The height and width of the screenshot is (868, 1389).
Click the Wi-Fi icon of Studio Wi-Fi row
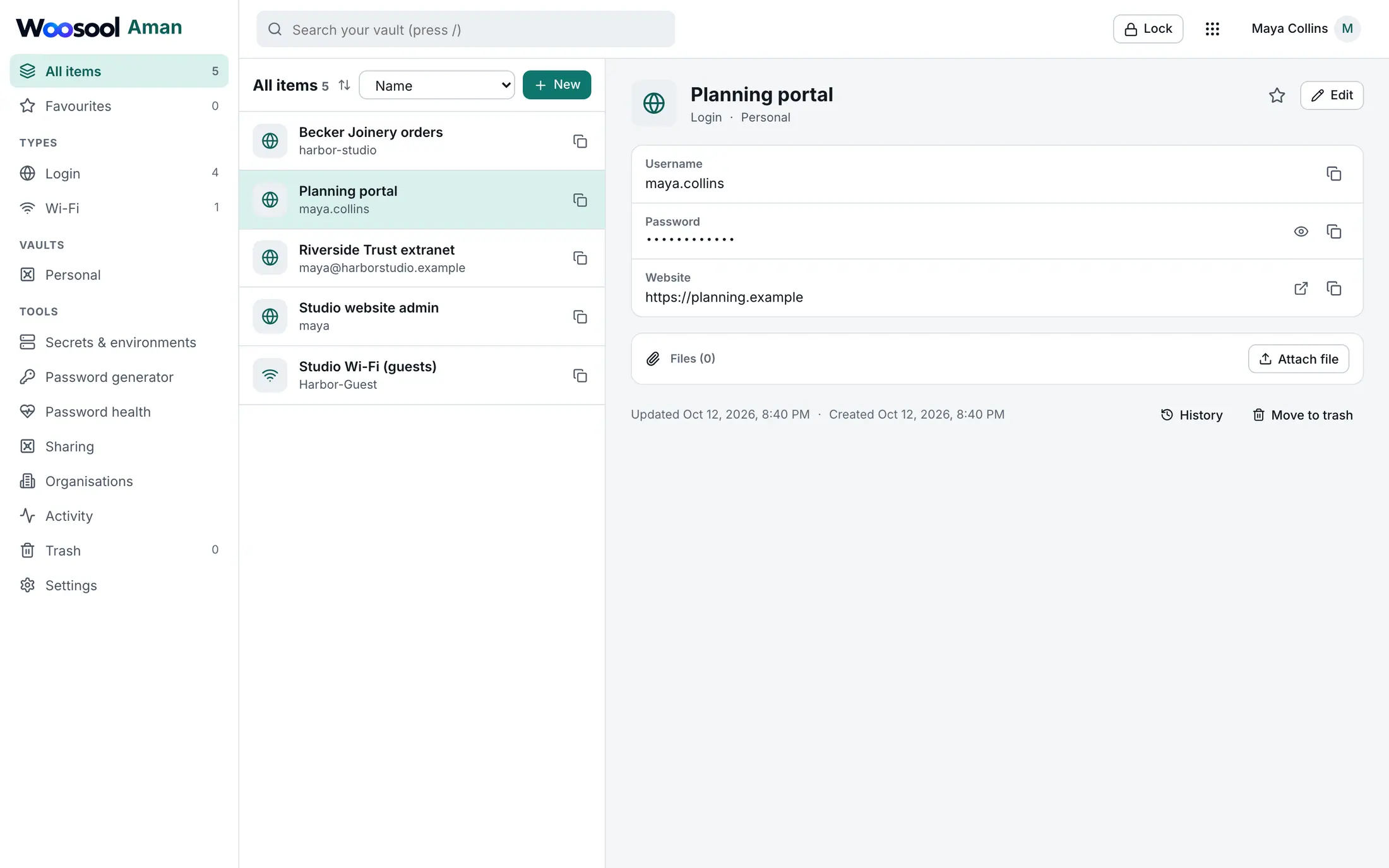270,376
